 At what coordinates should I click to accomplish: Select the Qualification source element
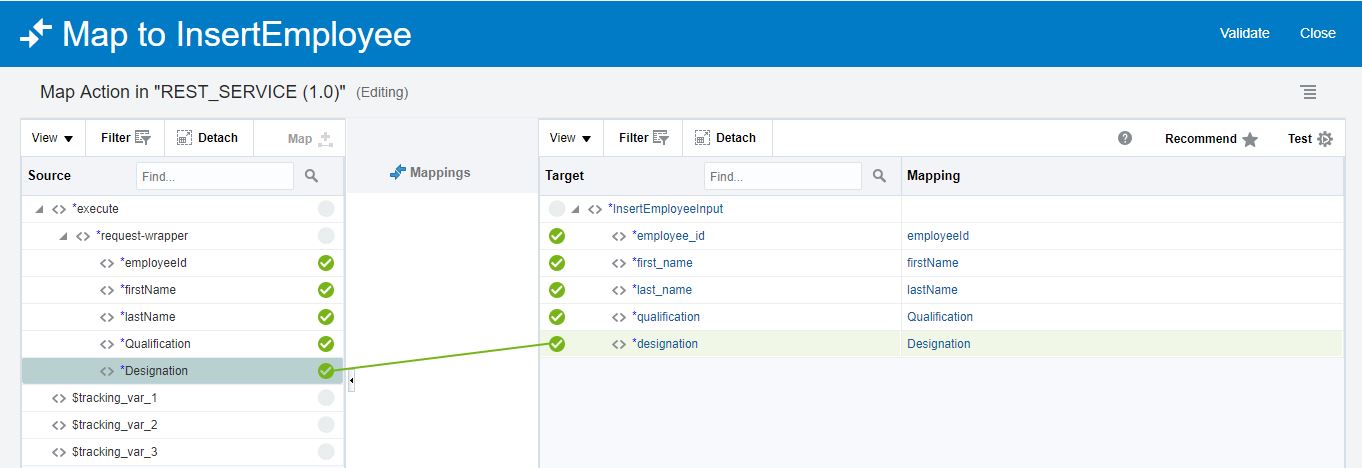pos(155,344)
